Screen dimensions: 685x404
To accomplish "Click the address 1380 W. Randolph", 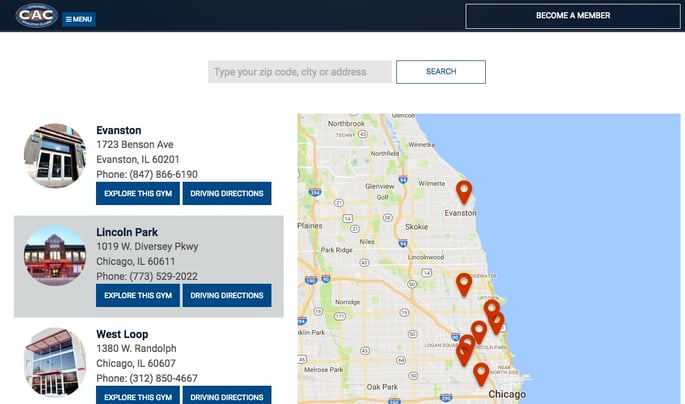I will (x=136, y=349).
